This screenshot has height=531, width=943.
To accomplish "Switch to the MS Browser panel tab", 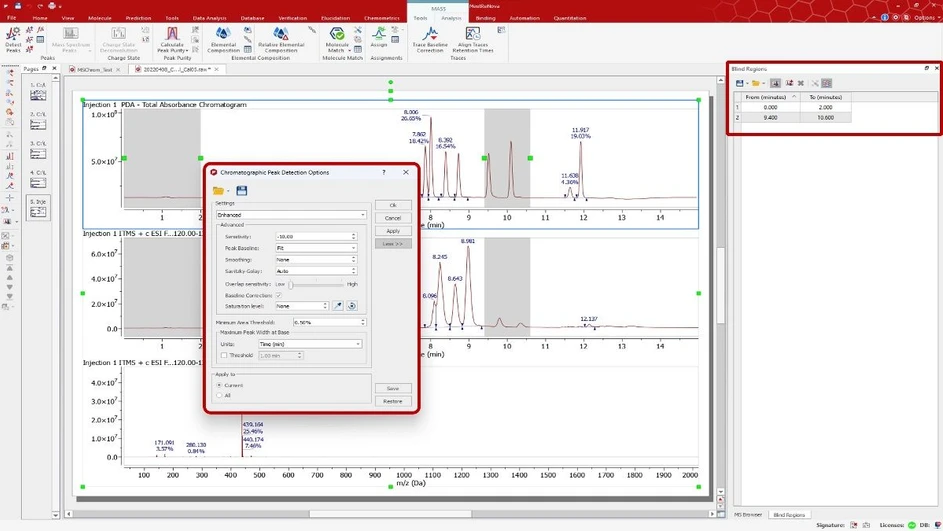I will (x=748, y=515).
